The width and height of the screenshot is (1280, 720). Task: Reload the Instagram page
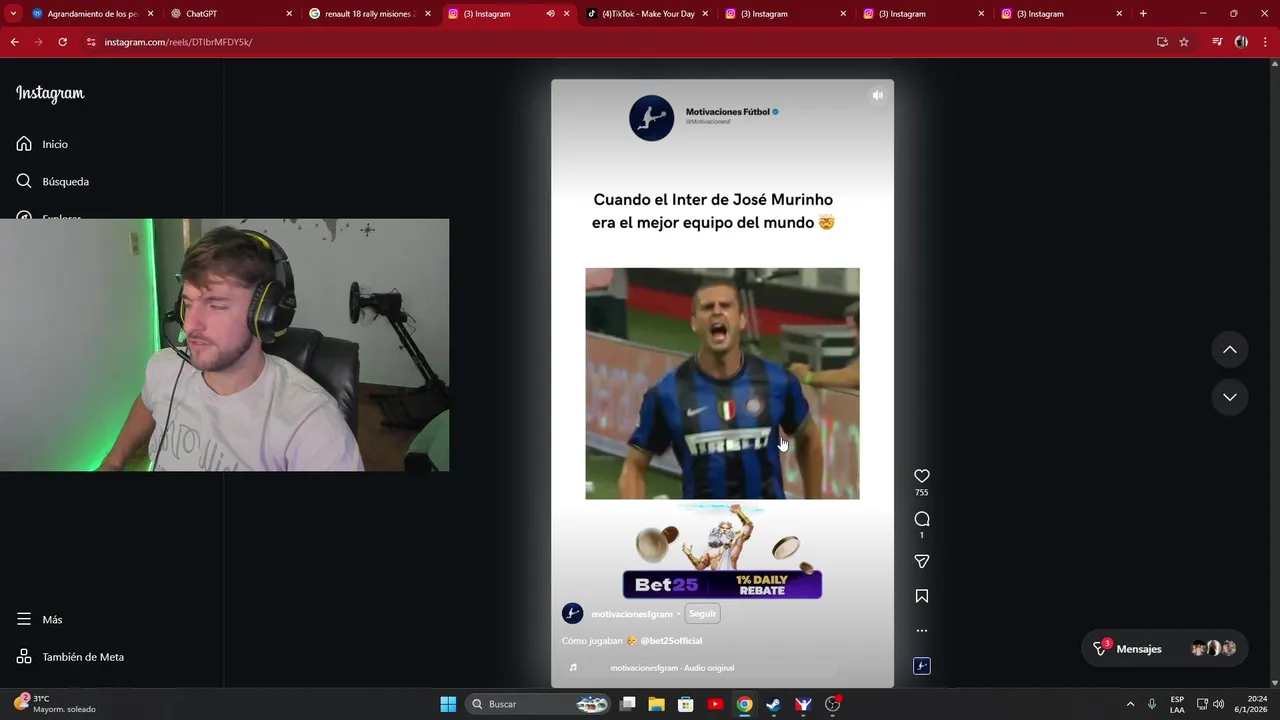coord(62,42)
